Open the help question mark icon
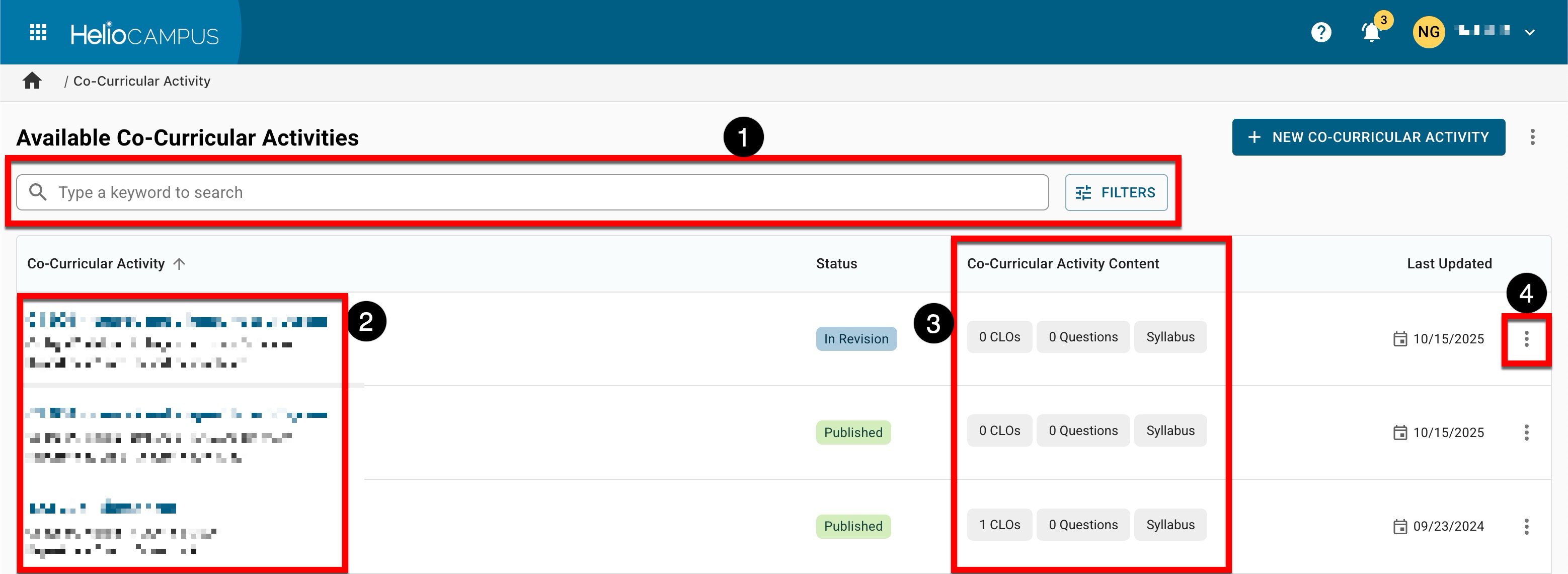1568x574 pixels. pyautogui.click(x=1321, y=32)
